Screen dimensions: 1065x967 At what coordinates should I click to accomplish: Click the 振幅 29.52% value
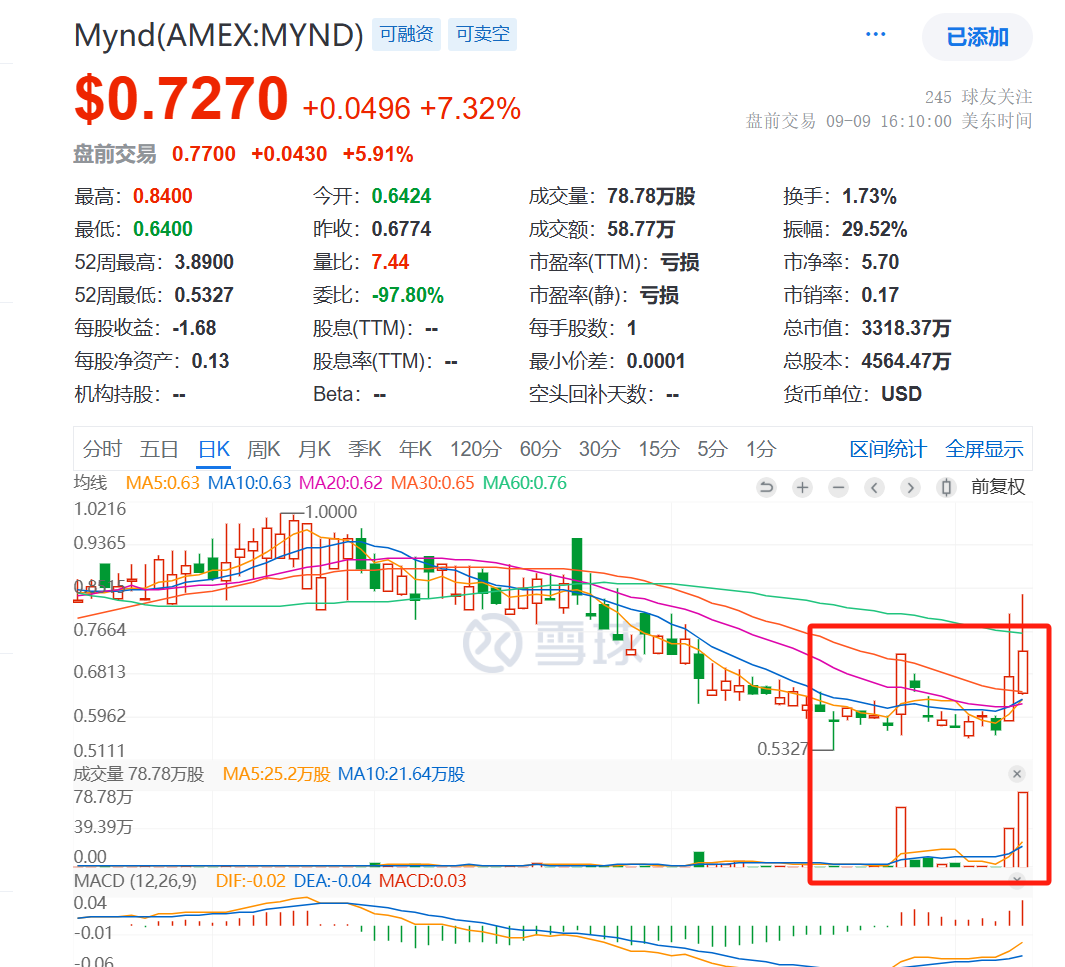coord(875,229)
